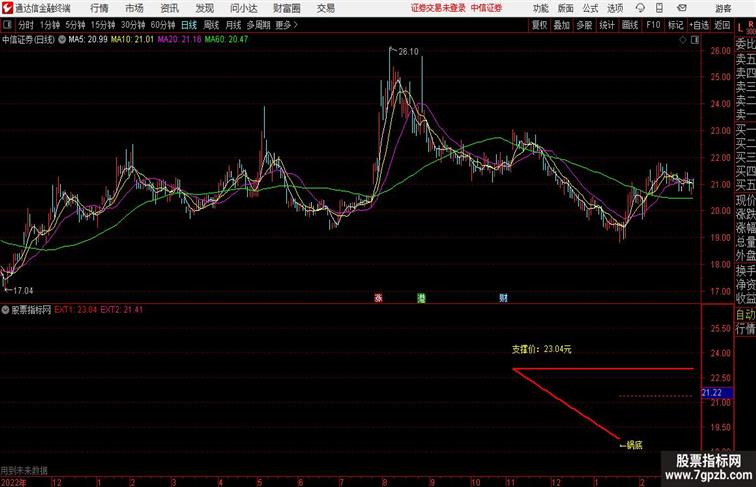Open F10 company info
Screen dimensions: 756x487
[x=653, y=25]
